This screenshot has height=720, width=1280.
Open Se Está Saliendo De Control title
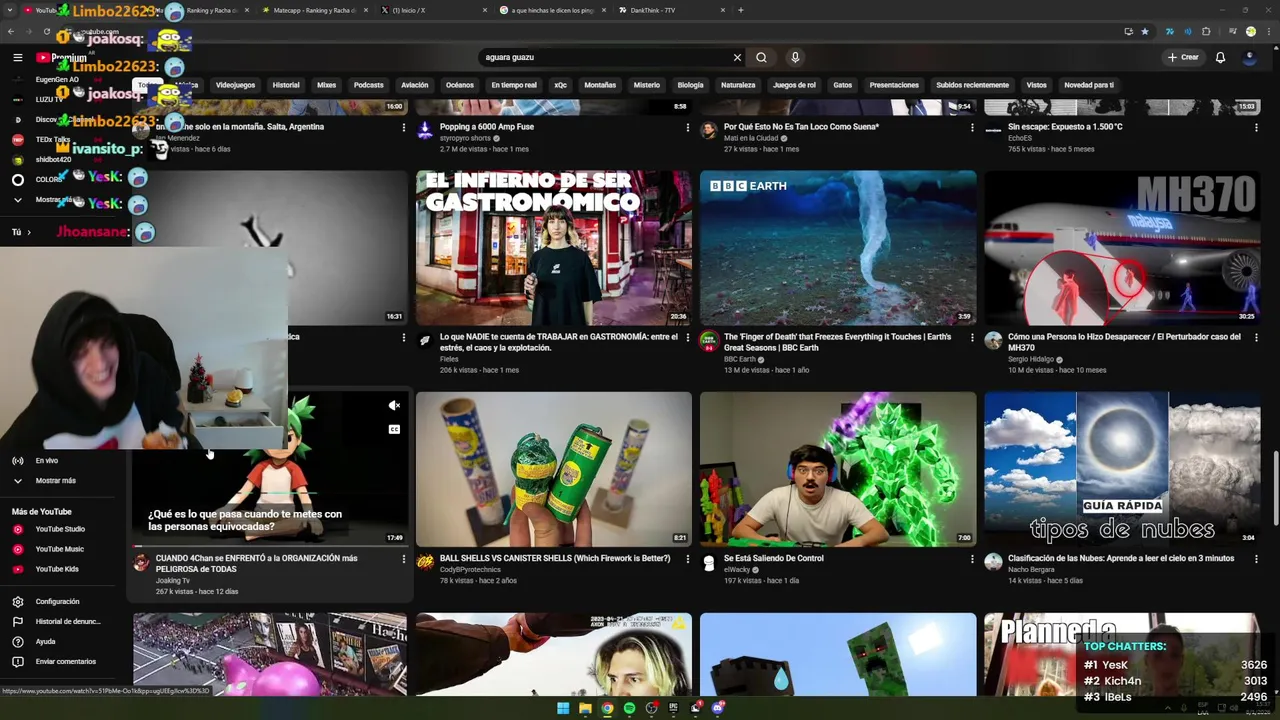click(x=774, y=558)
